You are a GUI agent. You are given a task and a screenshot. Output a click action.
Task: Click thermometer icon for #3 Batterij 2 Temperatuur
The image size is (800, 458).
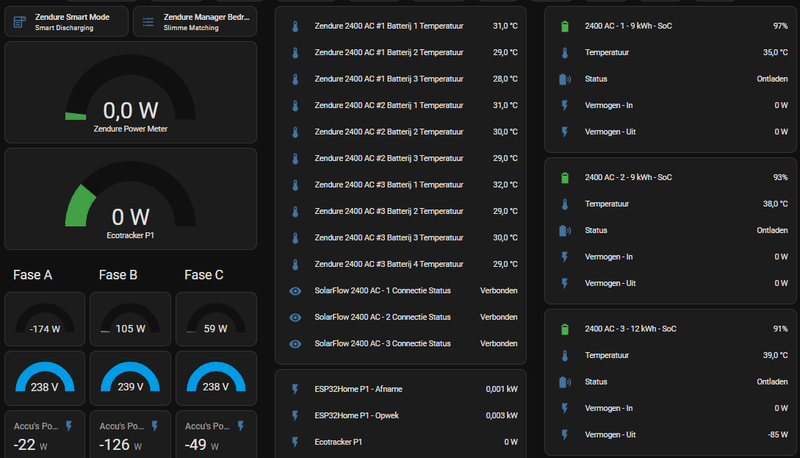[295, 212]
